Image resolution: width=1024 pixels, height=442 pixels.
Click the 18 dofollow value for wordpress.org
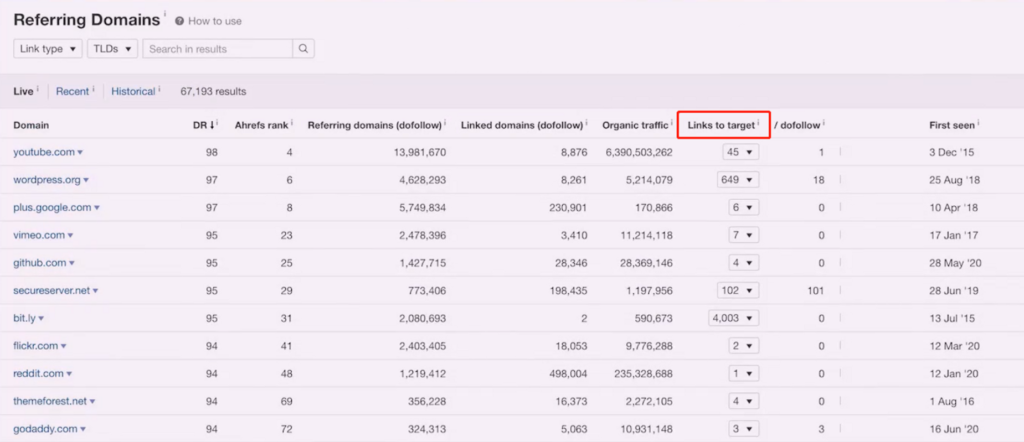click(x=819, y=180)
